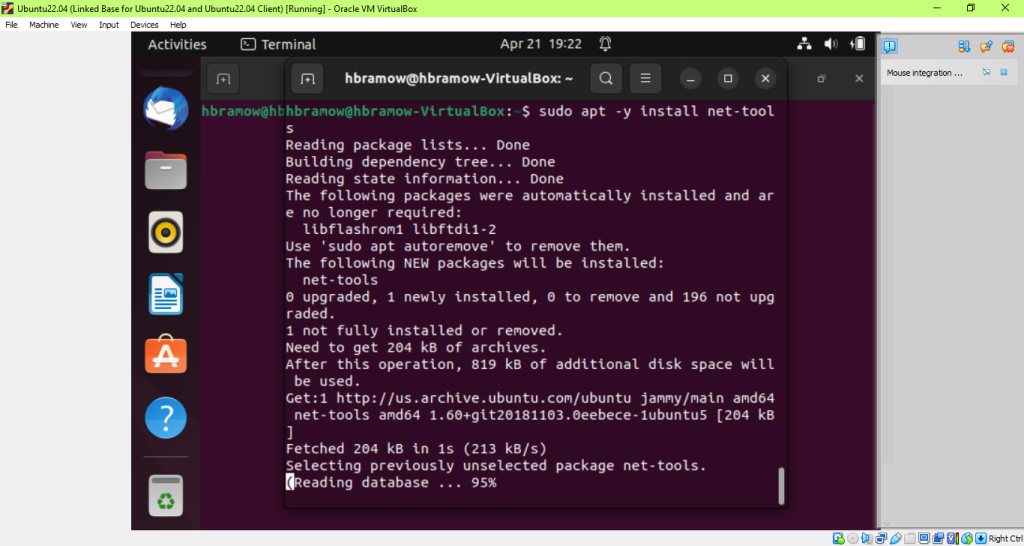Click the notification sort order icon
1024x546 pixels.
tap(964, 46)
